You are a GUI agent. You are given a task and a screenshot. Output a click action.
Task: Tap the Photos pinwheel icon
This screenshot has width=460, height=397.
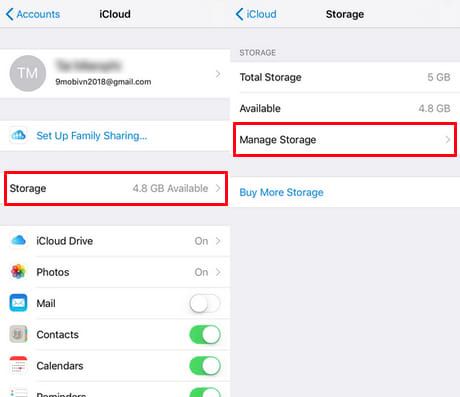18,272
